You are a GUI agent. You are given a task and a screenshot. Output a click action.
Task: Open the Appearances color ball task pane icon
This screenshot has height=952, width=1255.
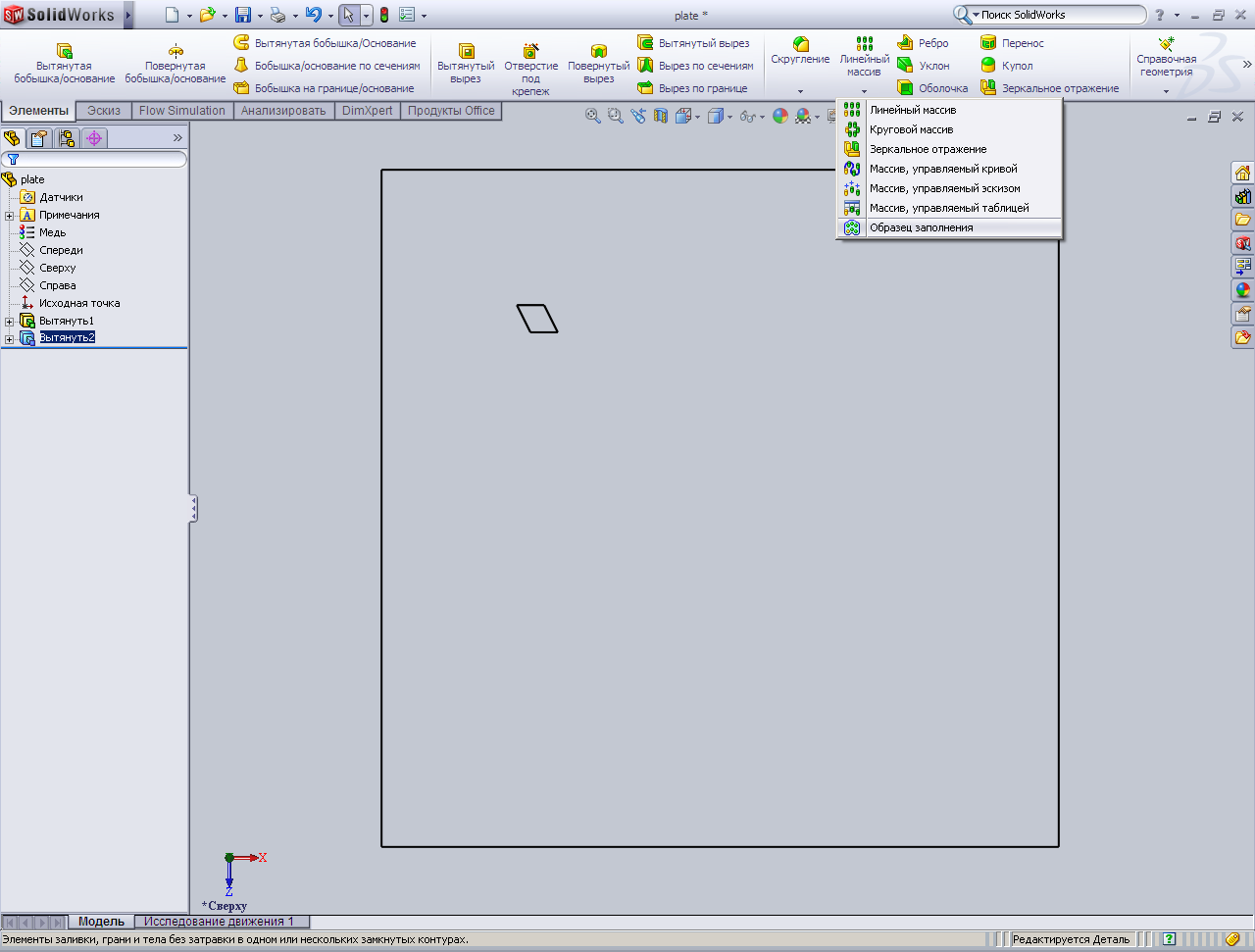[x=1242, y=290]
